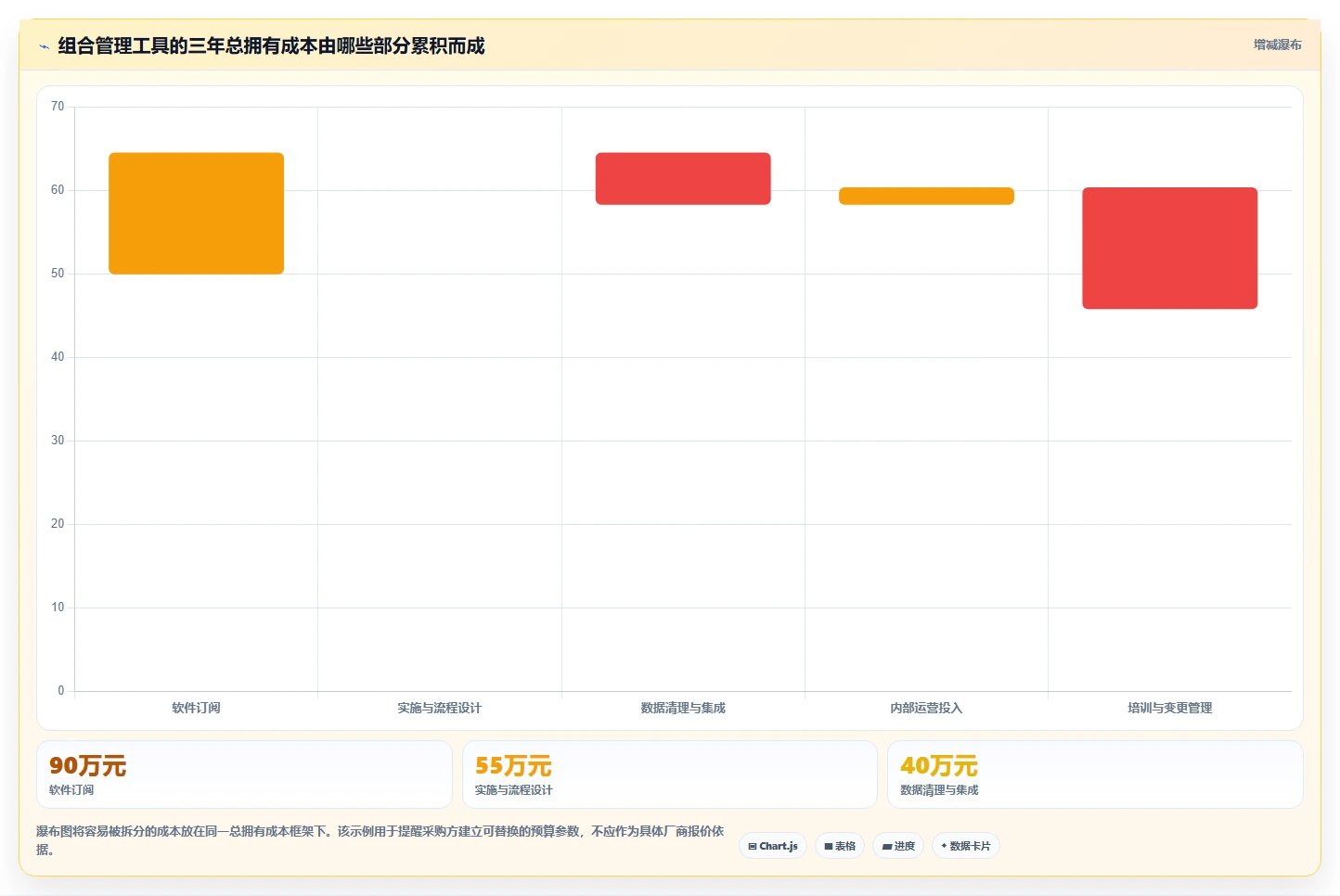Click the 数据卡片 chip

(966, 846)
